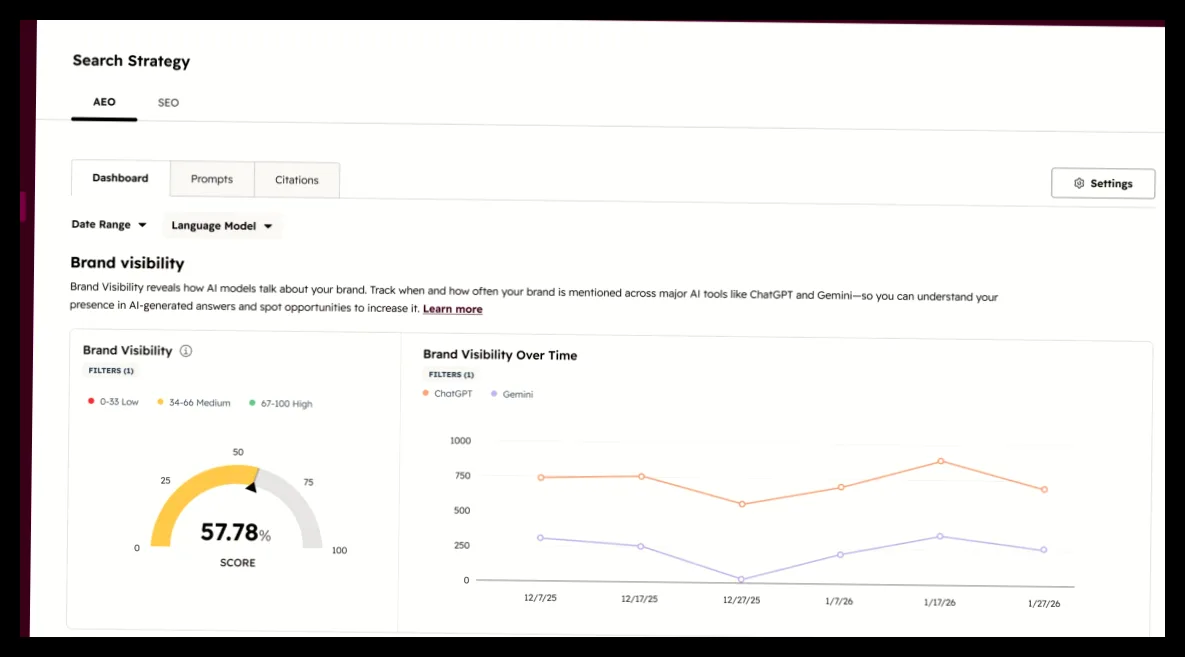Click the ChatGPT data point at 12/27/25
The width and height of the screenshot is (1185, 657).
[x=742, y=504]
